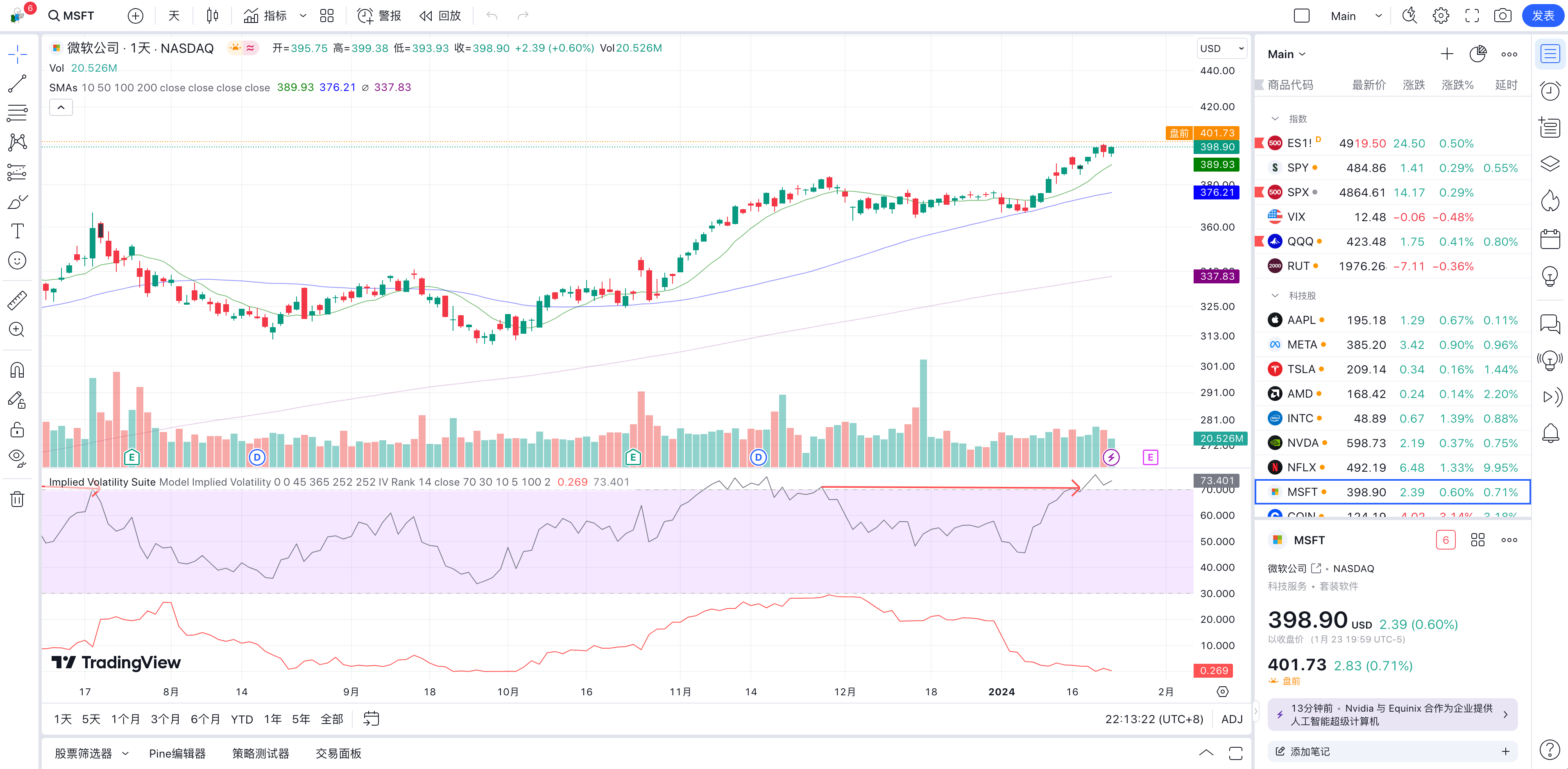Screen dimensions: 1568x769
Task: Open the quick search lightning icon
Action: (x=1410, y=16)
